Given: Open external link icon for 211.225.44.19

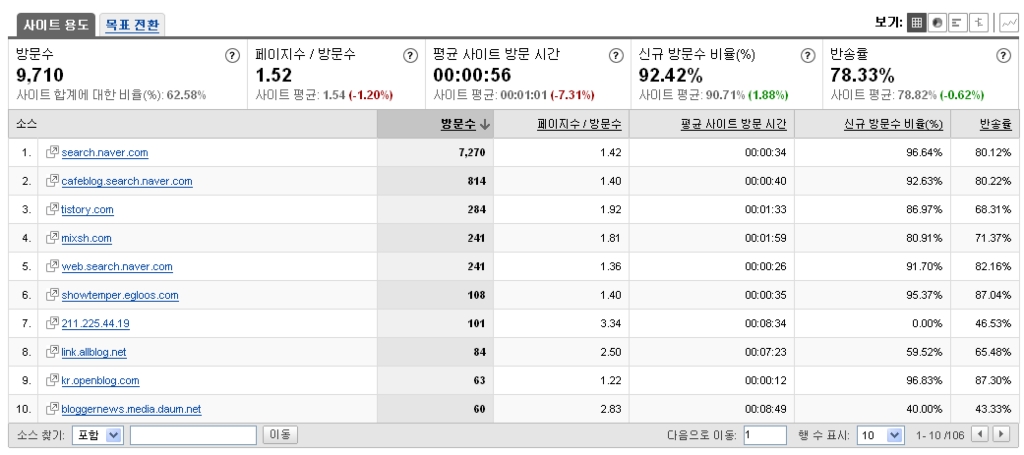Looking at the screenshot, I should [52, 322].
